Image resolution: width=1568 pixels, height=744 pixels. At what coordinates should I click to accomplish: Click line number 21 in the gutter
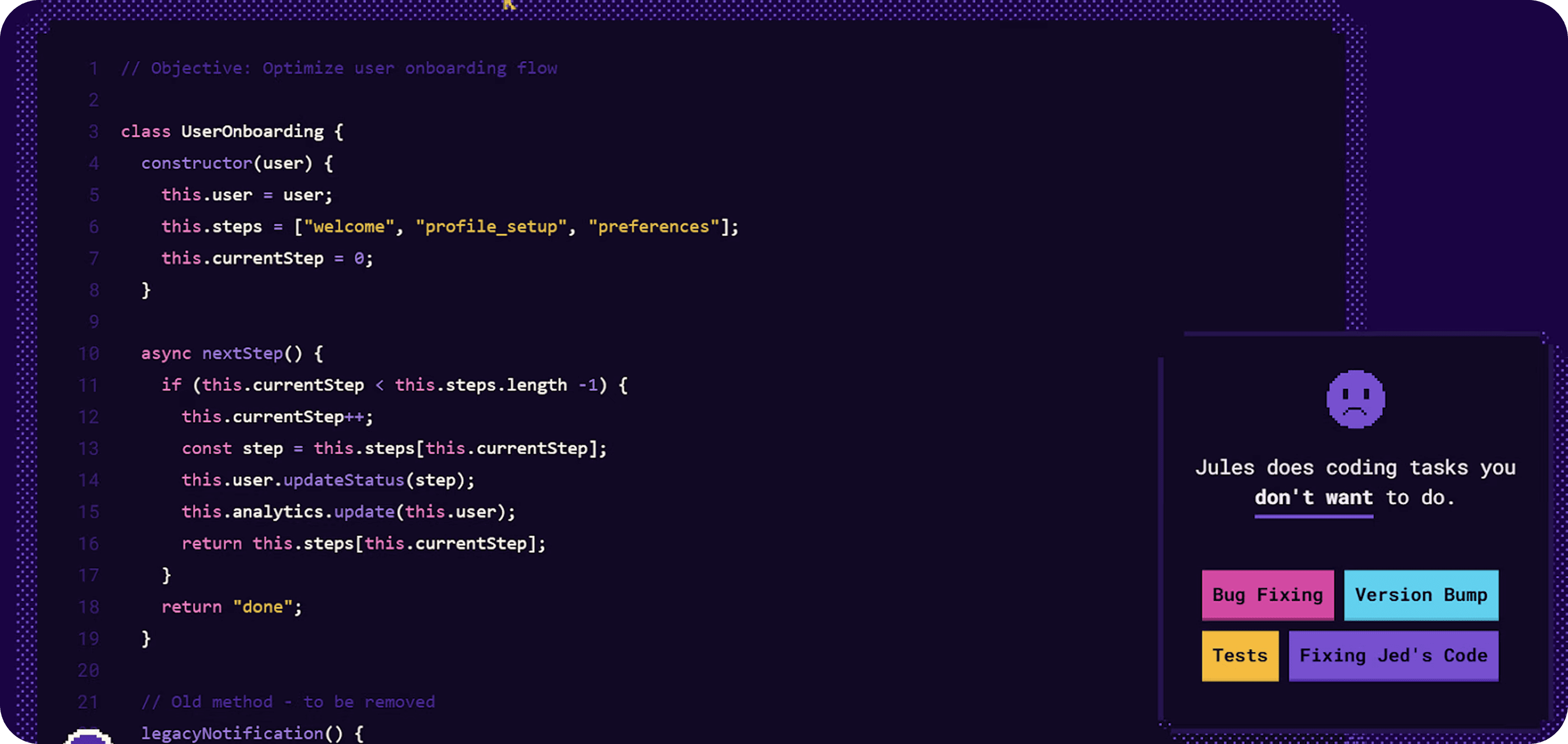(88, 702)
